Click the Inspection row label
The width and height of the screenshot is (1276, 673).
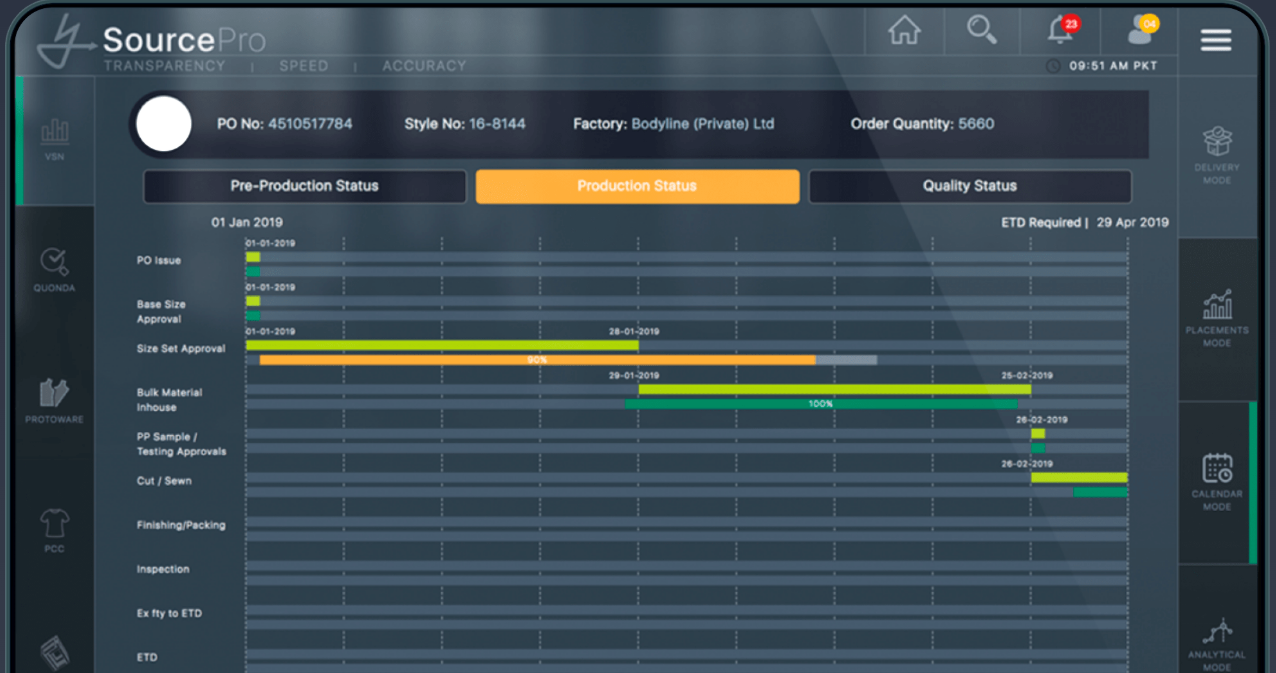163,569
